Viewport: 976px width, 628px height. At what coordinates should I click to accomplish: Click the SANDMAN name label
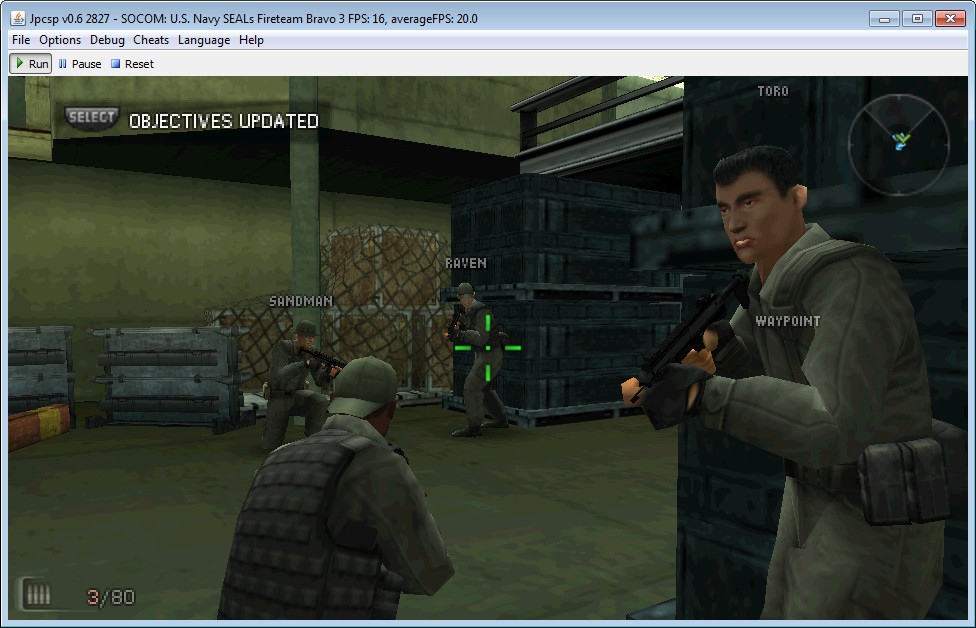[x=301, y=301]
